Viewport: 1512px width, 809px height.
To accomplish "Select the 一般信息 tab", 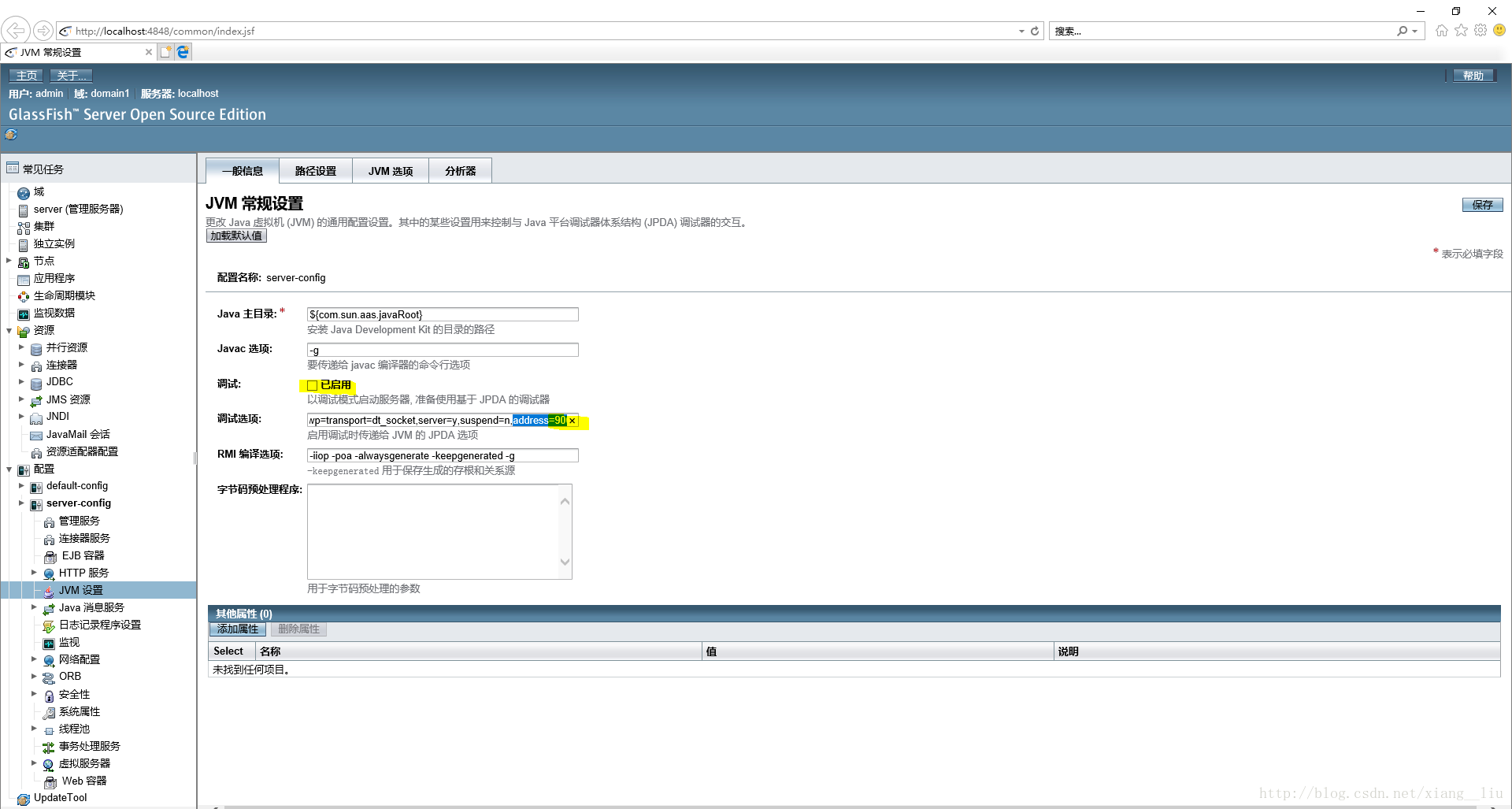I will click(243, 171).
